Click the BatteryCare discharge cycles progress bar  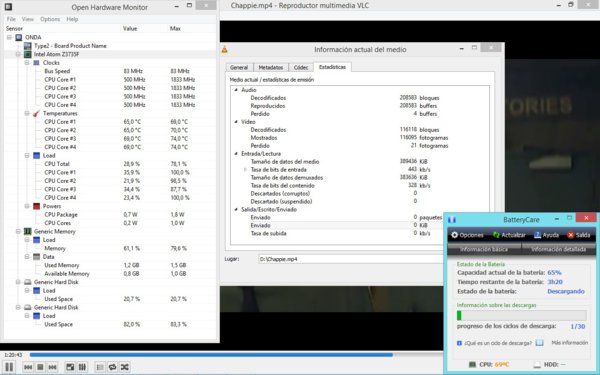[522, 315]
